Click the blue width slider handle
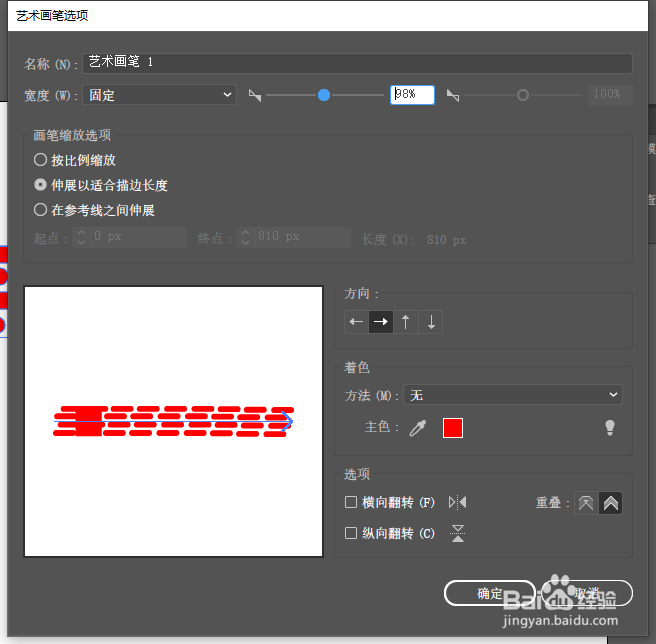The image size is (656, 644). 324,95
